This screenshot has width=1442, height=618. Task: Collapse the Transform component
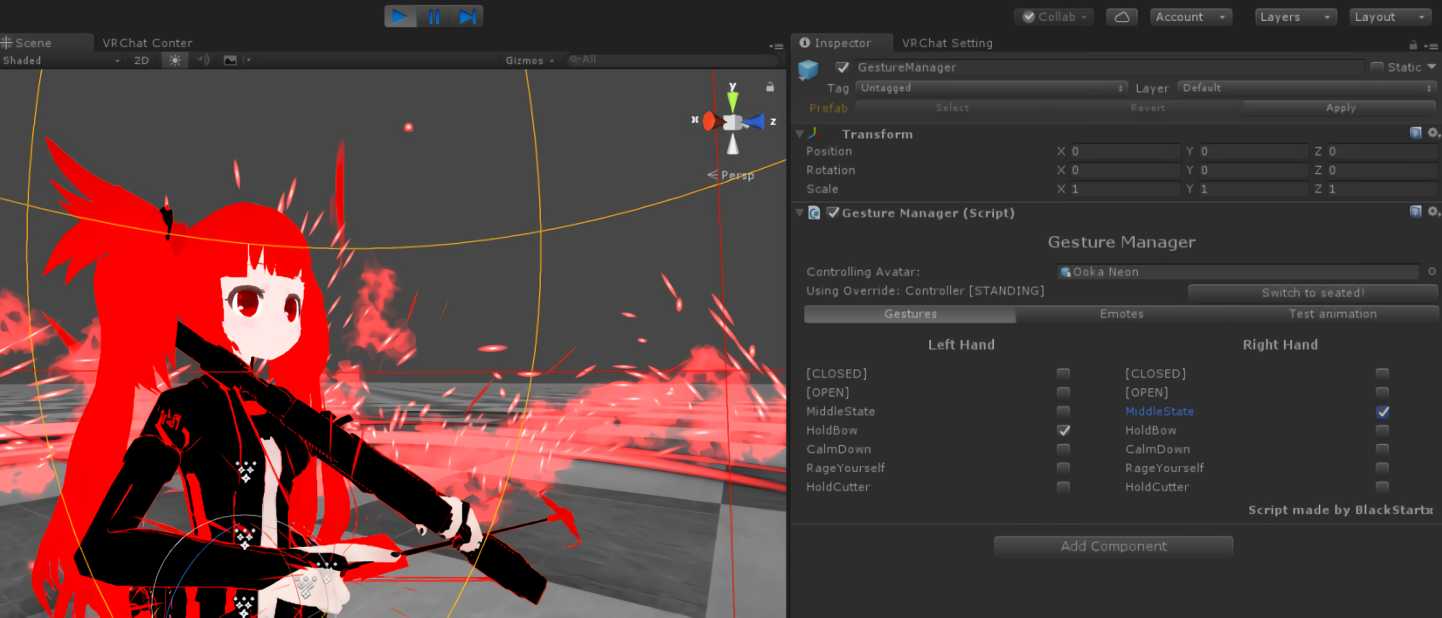click(x=799, y=133)
